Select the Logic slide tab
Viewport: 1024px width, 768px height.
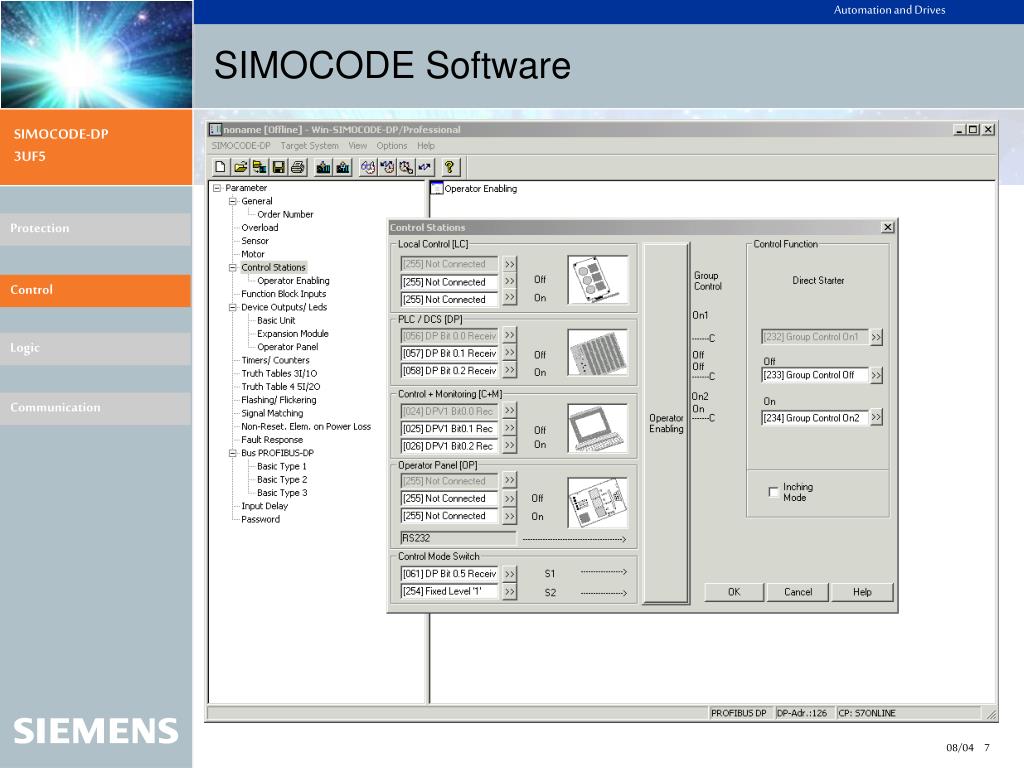click(x=95, y=348)
